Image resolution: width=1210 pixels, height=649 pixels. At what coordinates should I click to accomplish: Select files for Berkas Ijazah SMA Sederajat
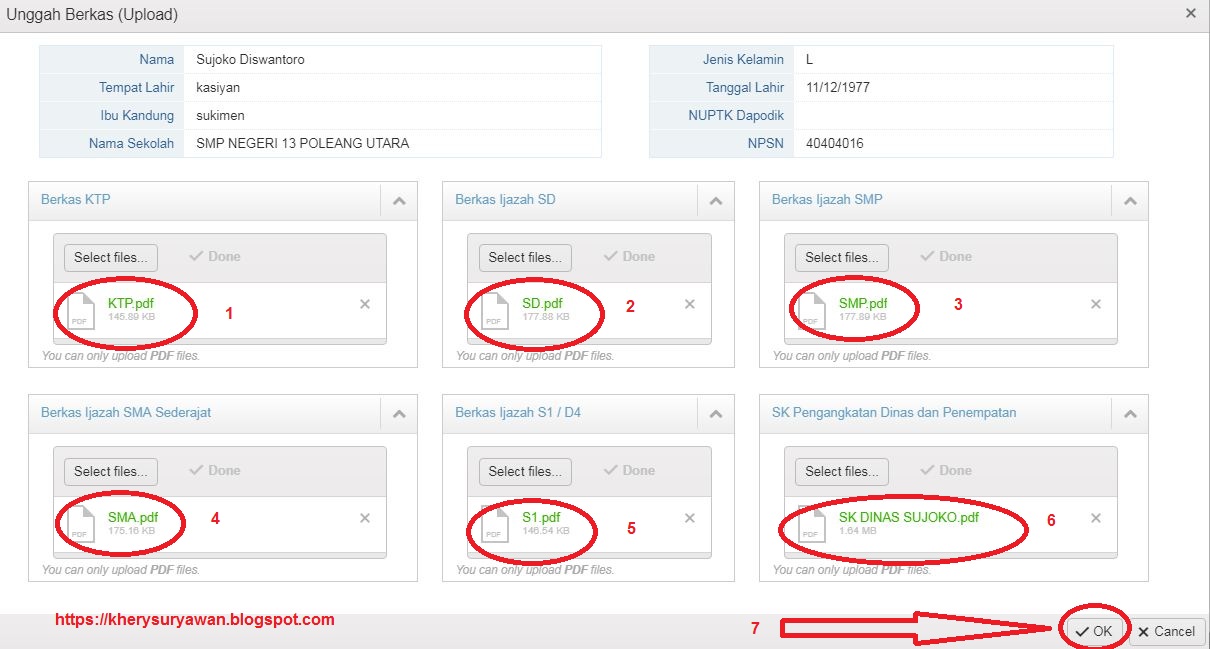click(x=111, y=471)
